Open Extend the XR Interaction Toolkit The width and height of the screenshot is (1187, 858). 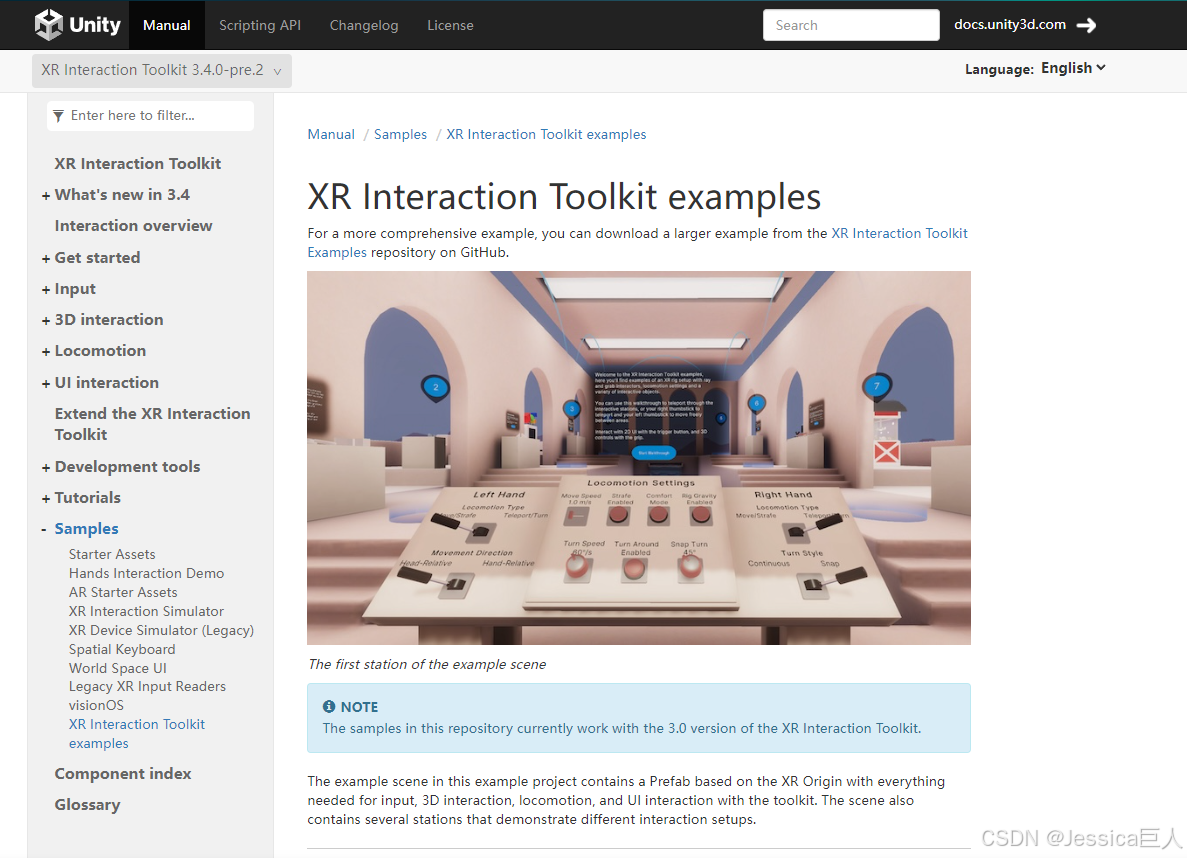(152, 424)
